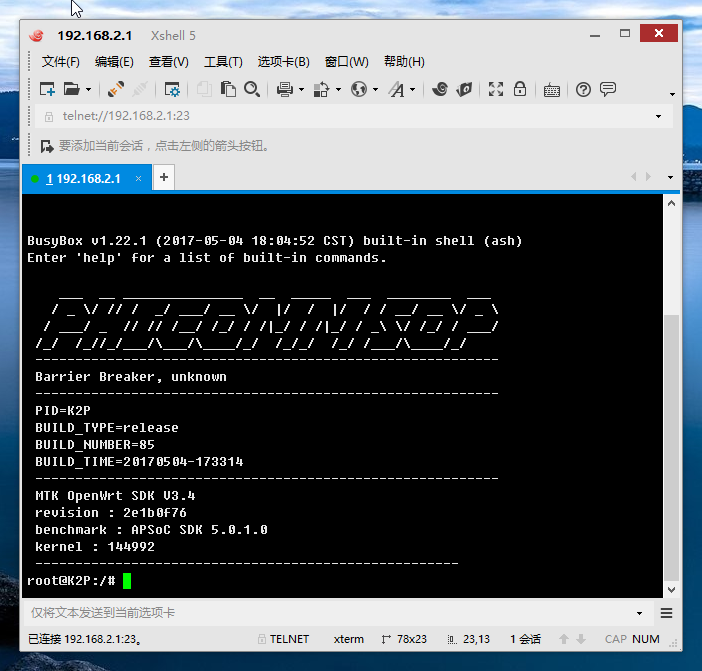Click the compose bar hamburger menu icon
The height and width of the screenshot is (671, 702).
click(x=666, y=613)
